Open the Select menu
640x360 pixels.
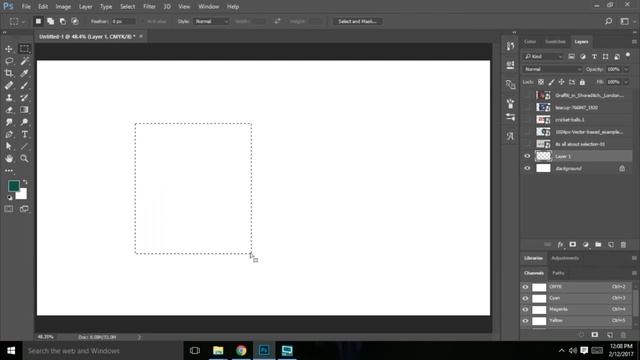tap(127, 7)
